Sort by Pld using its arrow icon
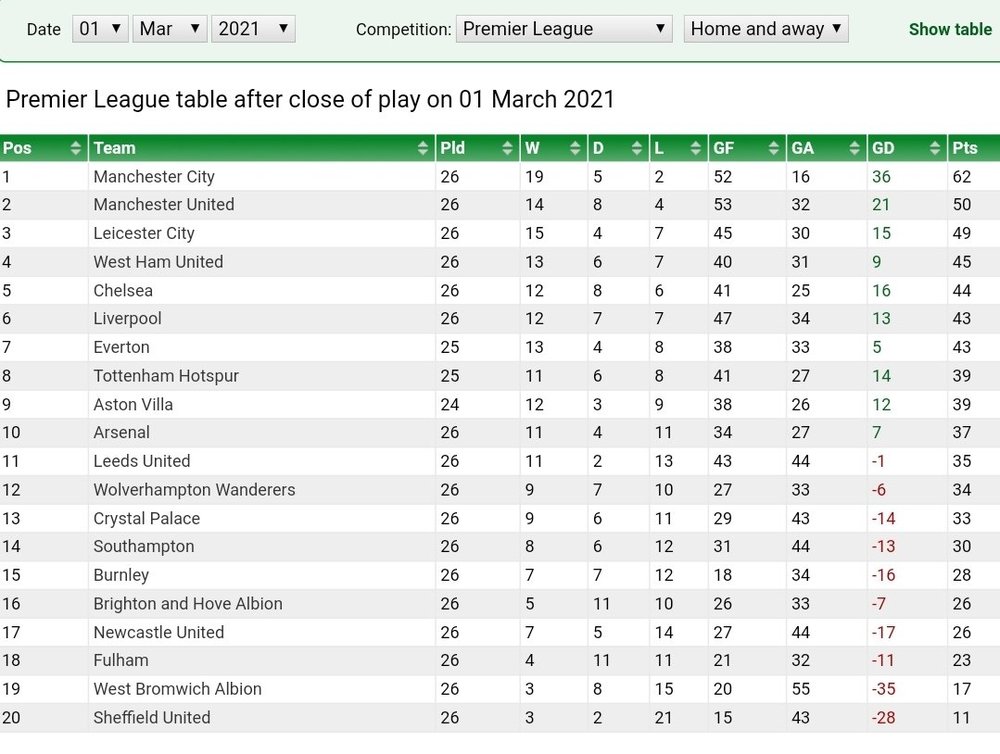 [x=508, y=148]
